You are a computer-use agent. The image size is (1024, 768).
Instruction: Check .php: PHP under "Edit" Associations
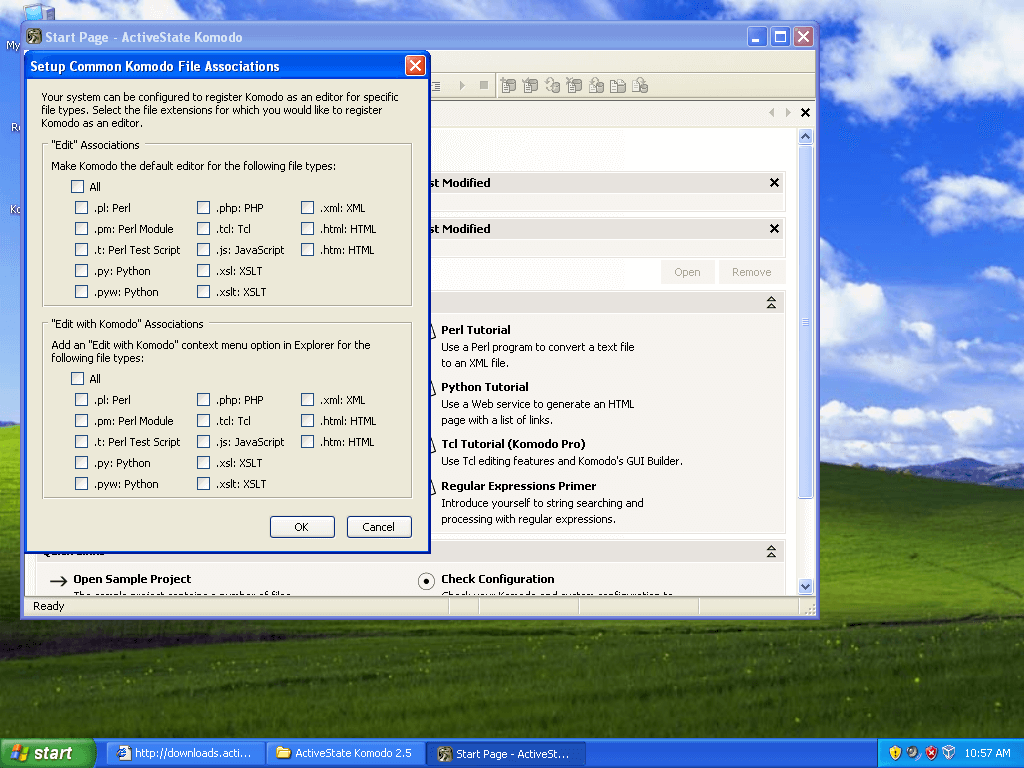[204, 208]
